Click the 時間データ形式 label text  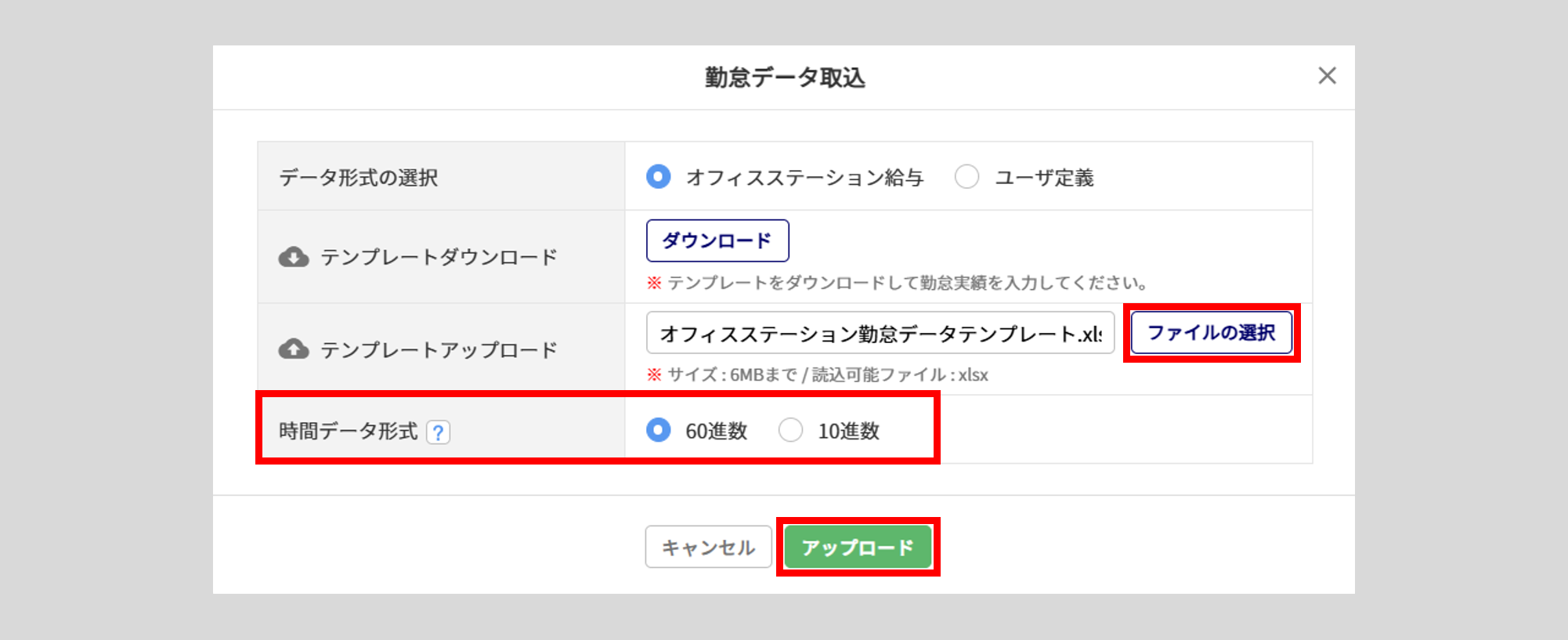coord(349,431)
